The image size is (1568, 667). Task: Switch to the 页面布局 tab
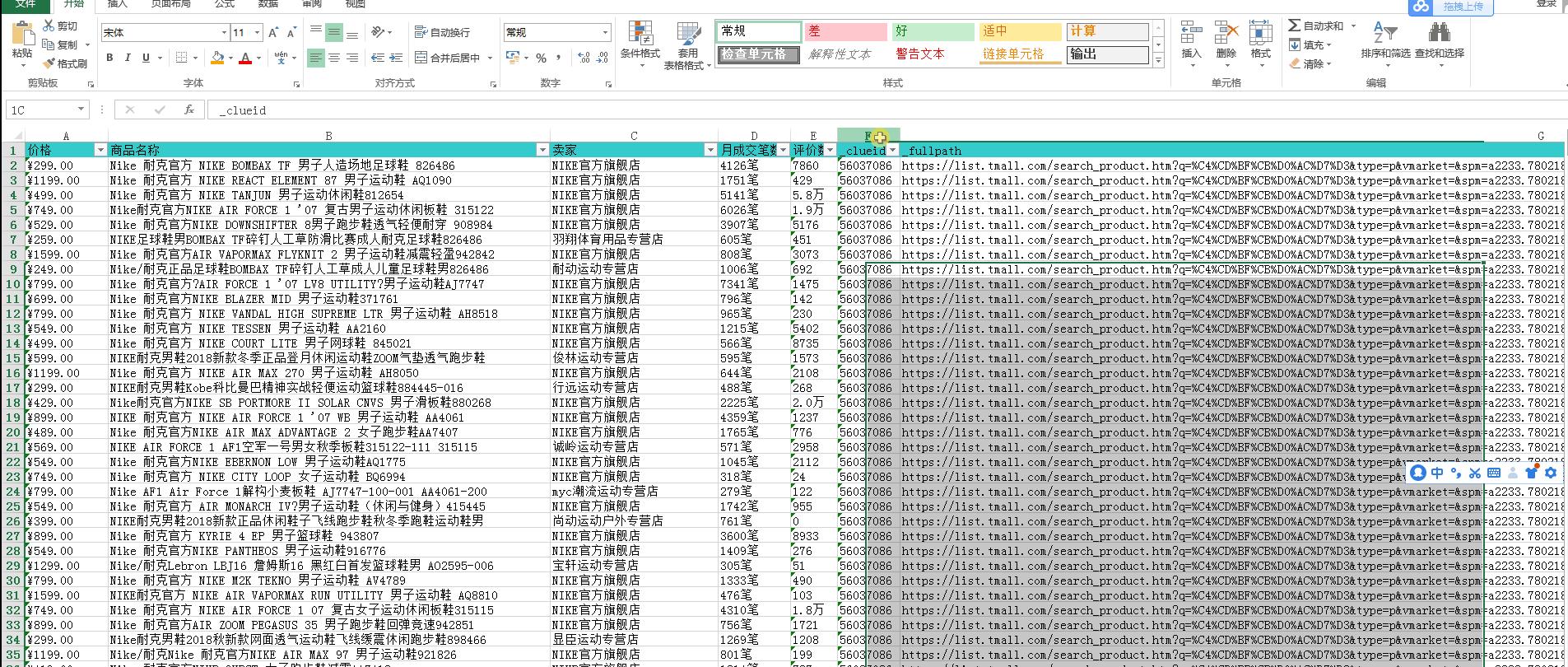[170, 4]
